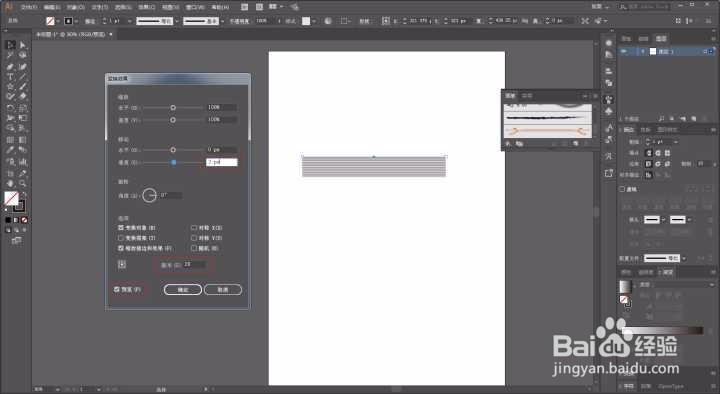Create new layer in Layers panel
The height and width of the screenshot is (394, 720).
[693, 118]
